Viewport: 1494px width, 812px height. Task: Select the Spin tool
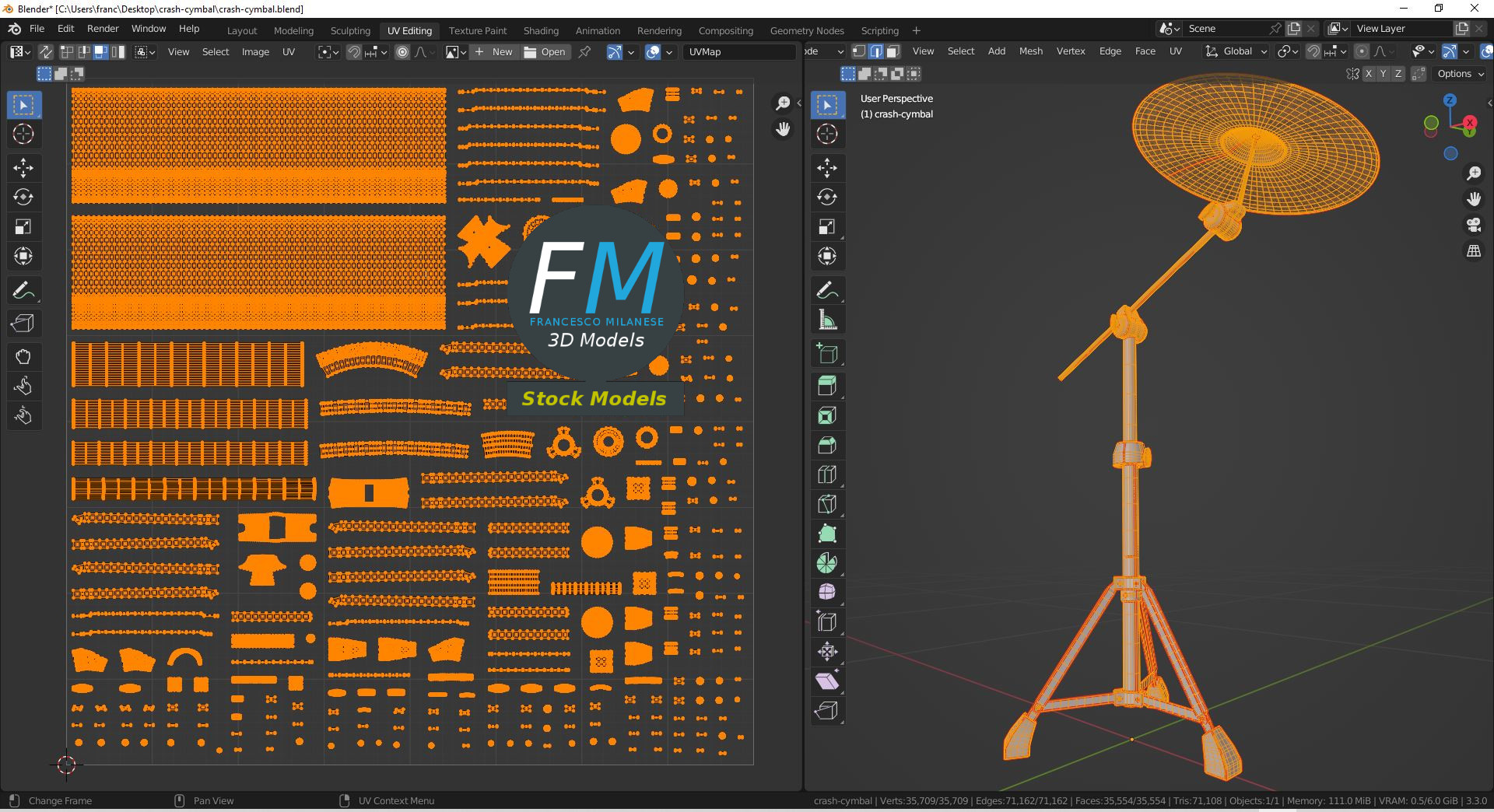coord(827,563)
